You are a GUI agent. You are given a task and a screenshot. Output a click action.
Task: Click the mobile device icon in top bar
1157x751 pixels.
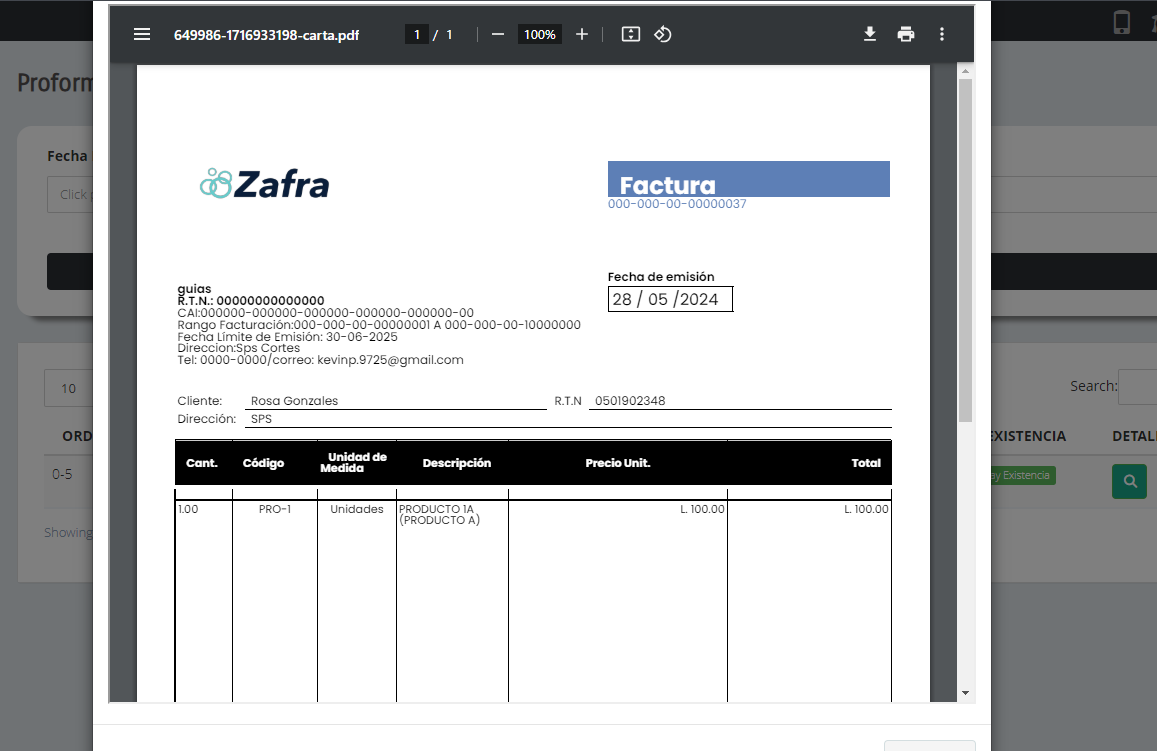click(1122, 22)
